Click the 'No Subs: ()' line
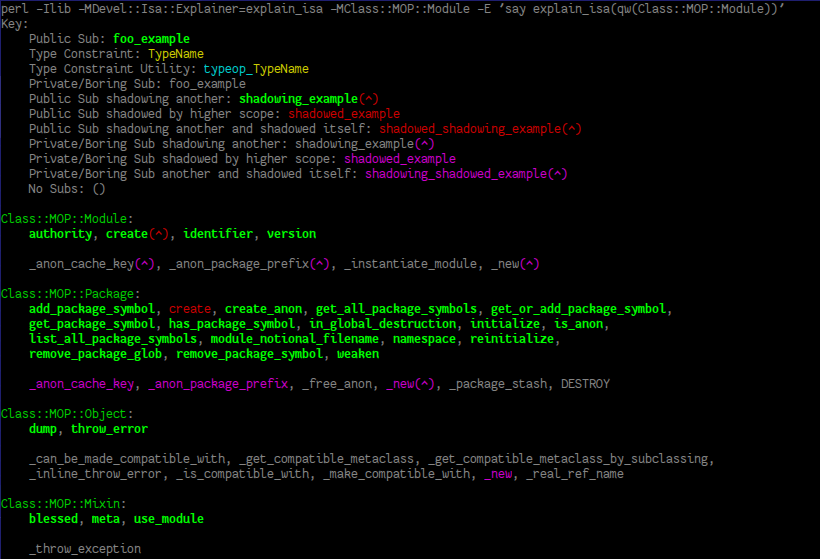The width and height of the screenshot is (820, 559). 67,189
